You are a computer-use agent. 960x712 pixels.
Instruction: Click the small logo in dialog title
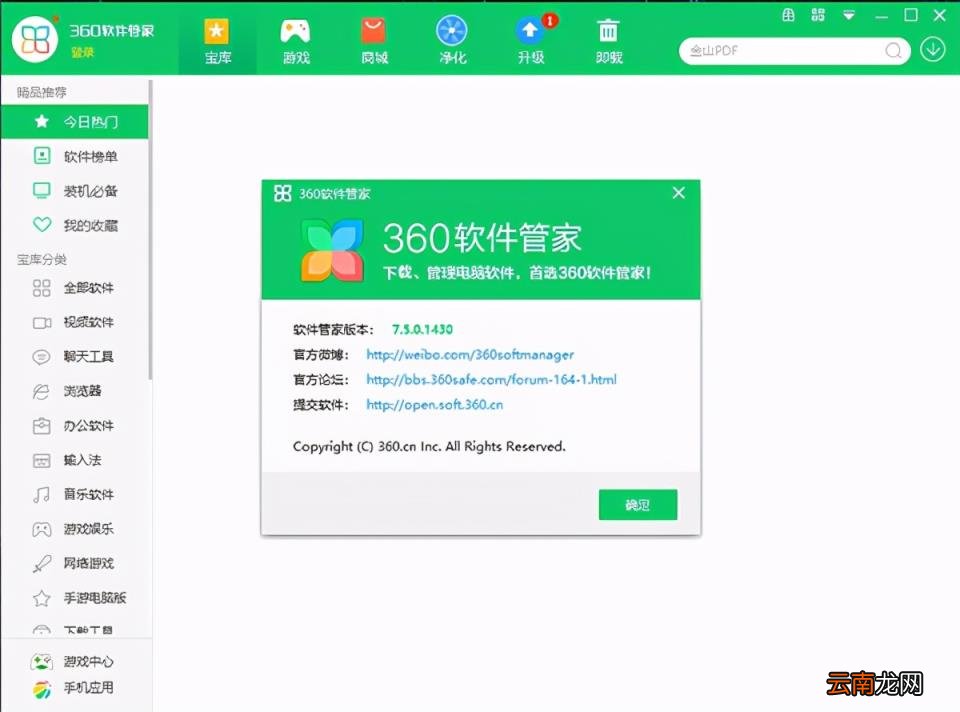(282, 193)
